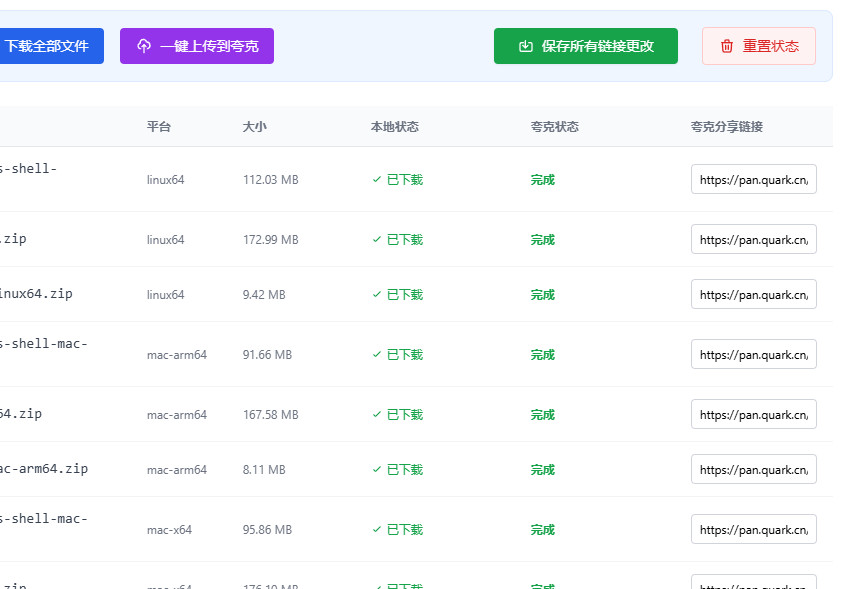Click the 夸克状态 column header

(555, 127)
